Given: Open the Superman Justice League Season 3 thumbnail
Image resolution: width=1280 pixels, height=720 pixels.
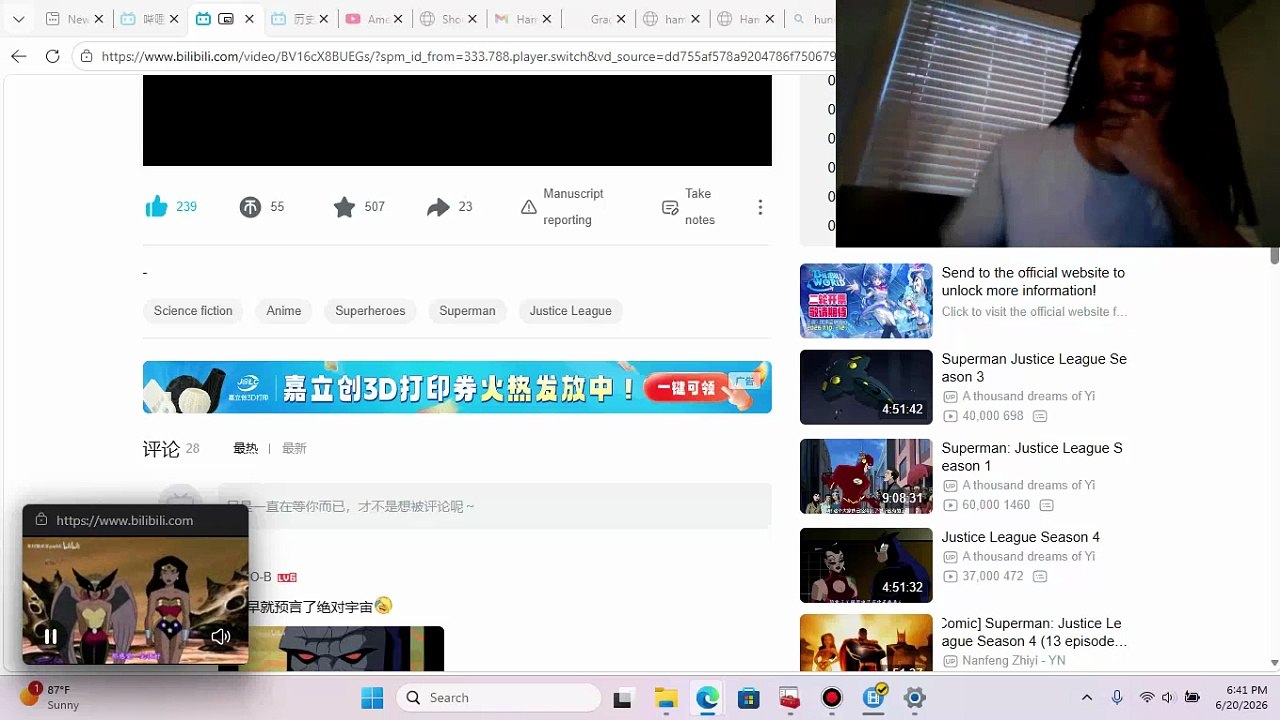Looking at the screenshot, I should tap(866, 387).
